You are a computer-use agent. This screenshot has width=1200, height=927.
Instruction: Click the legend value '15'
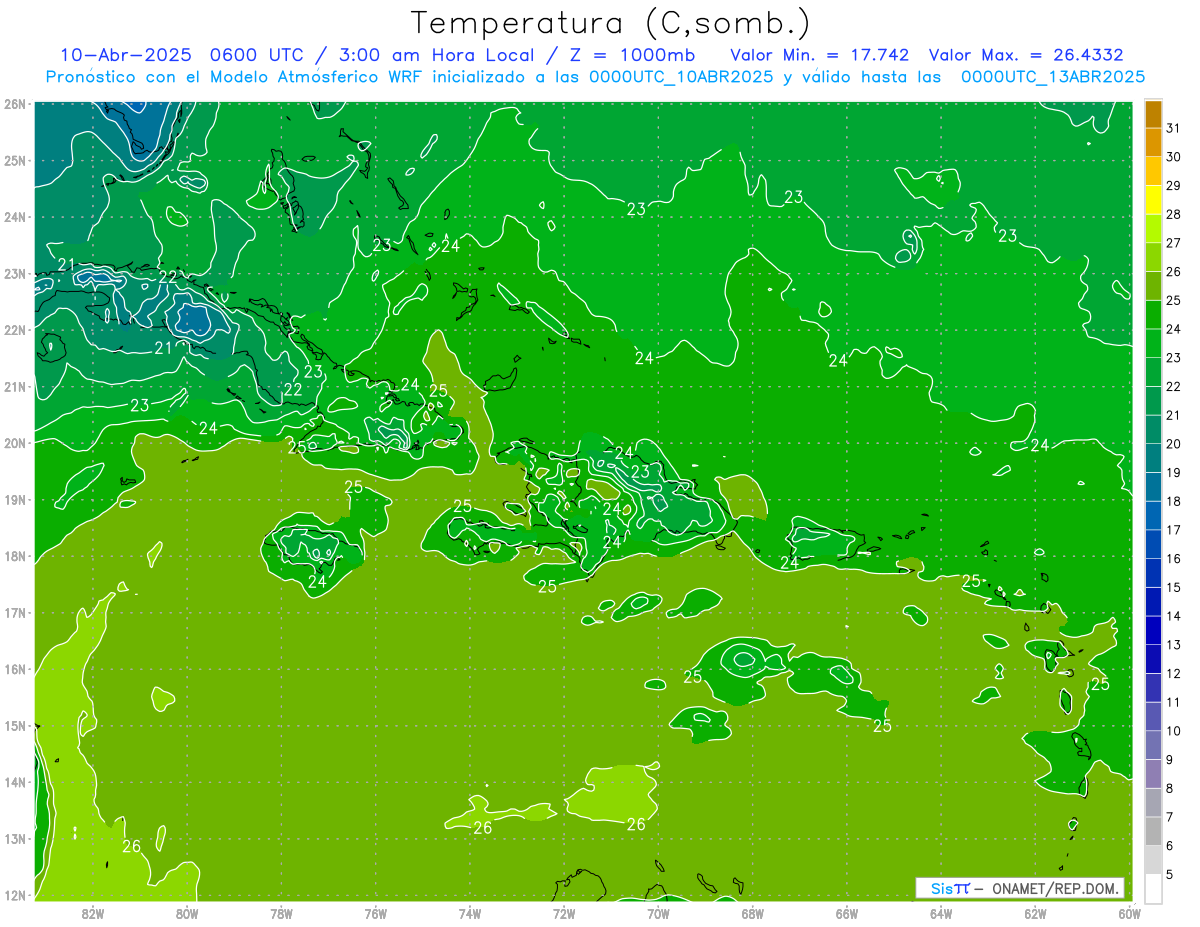point(1174,587)
